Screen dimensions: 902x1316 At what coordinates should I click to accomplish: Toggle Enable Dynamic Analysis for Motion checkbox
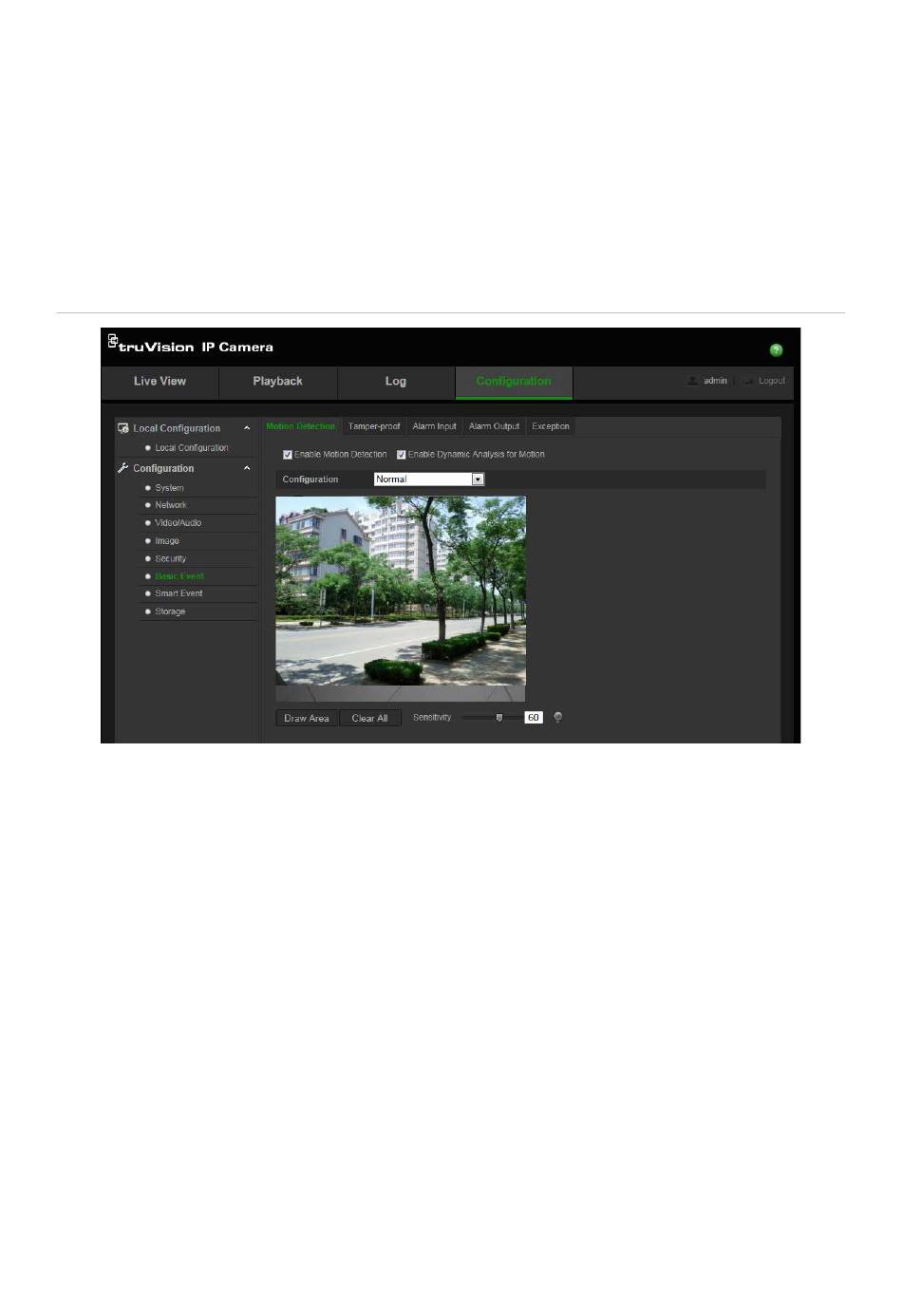(x=401, y=455)
